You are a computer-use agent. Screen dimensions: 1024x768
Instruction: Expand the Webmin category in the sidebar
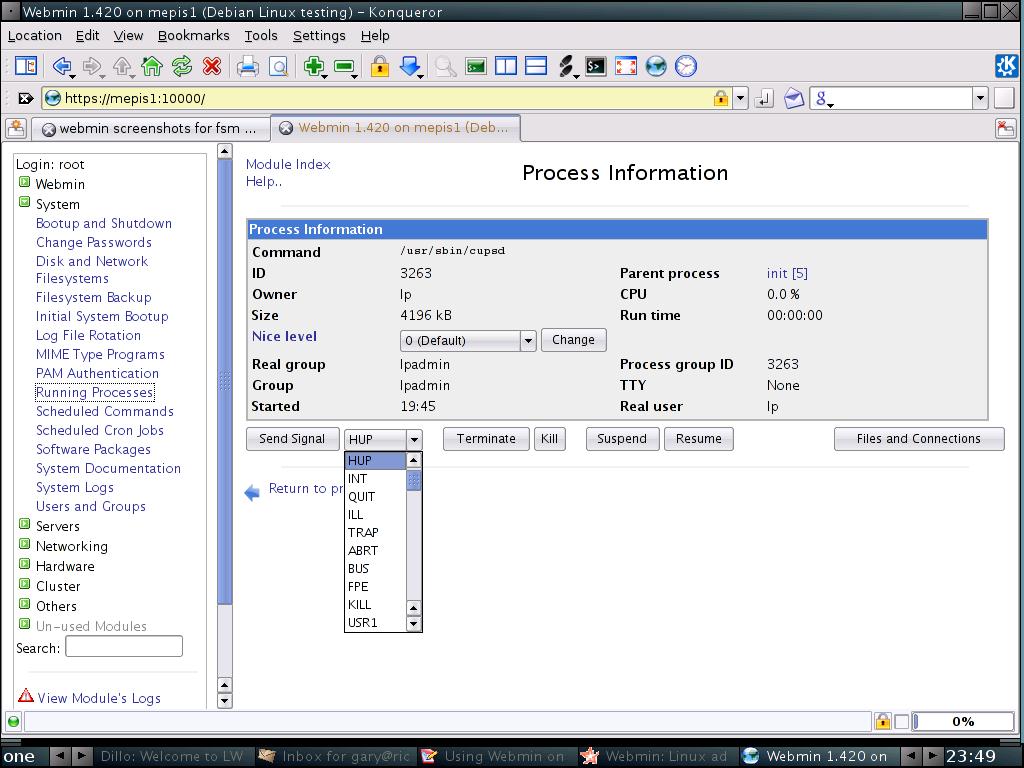24,182
